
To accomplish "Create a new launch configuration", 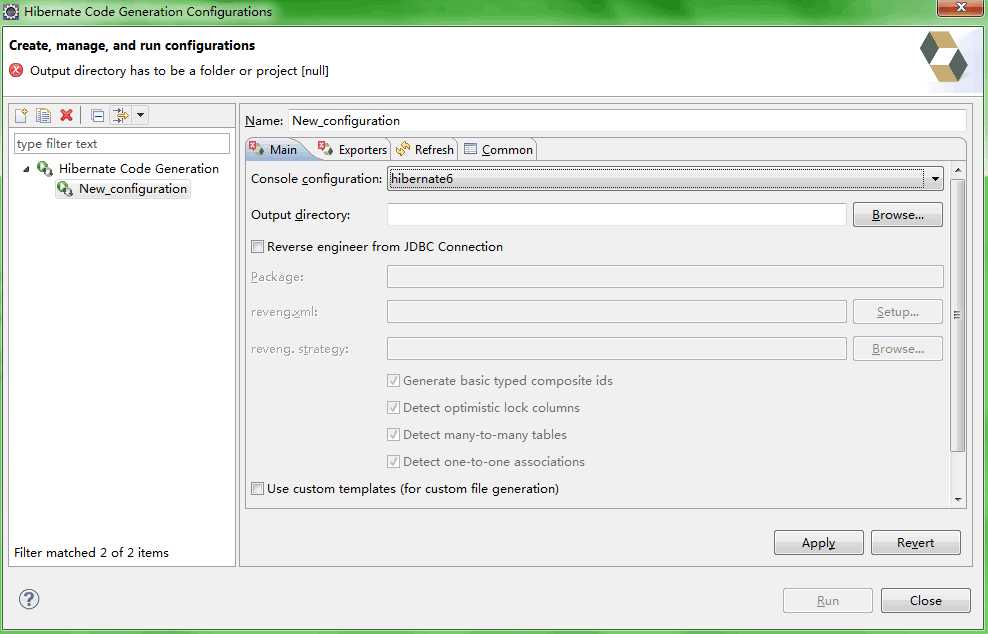I will coord(21,115).
